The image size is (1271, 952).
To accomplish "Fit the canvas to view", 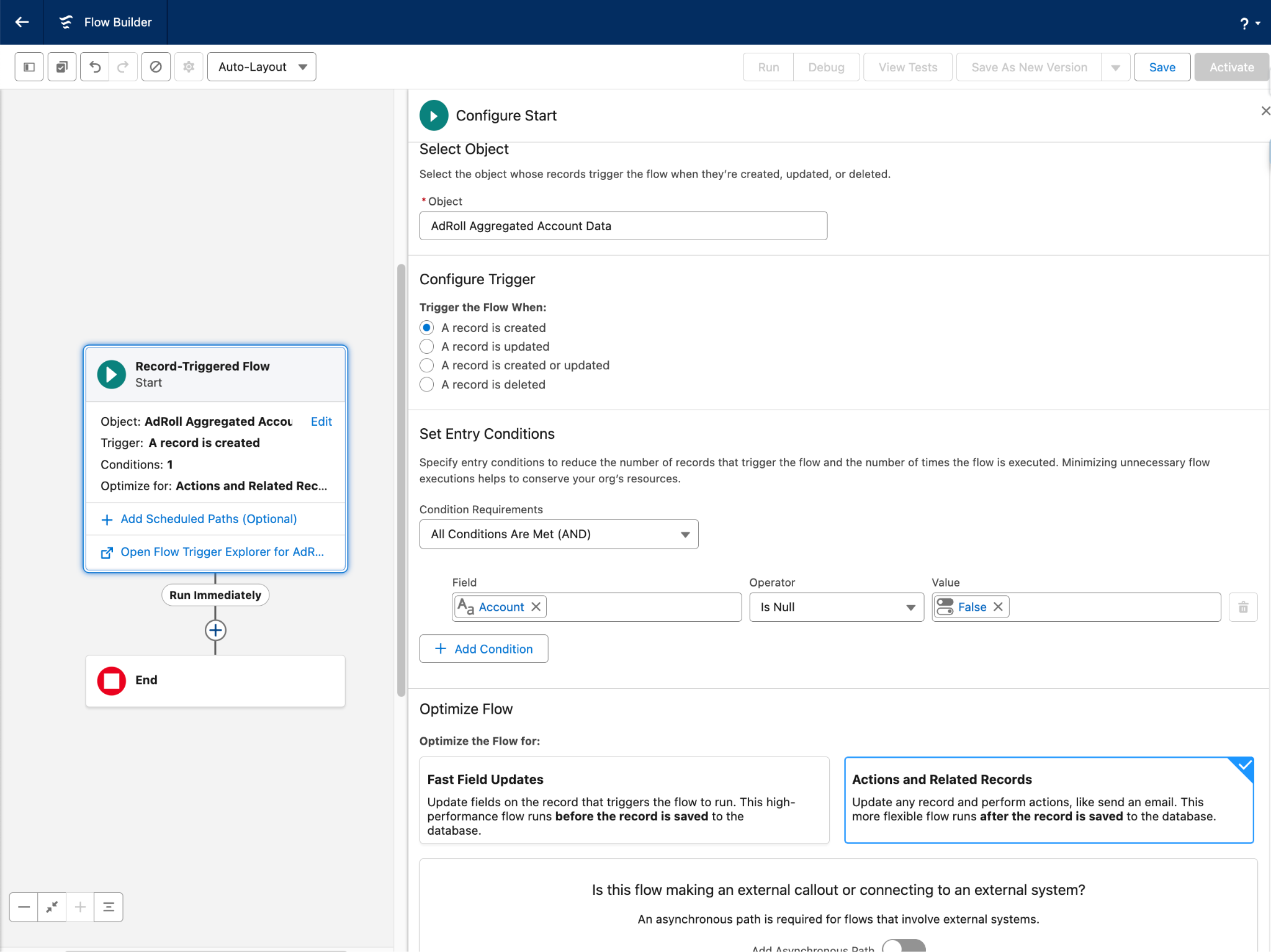I will [52, 907].
